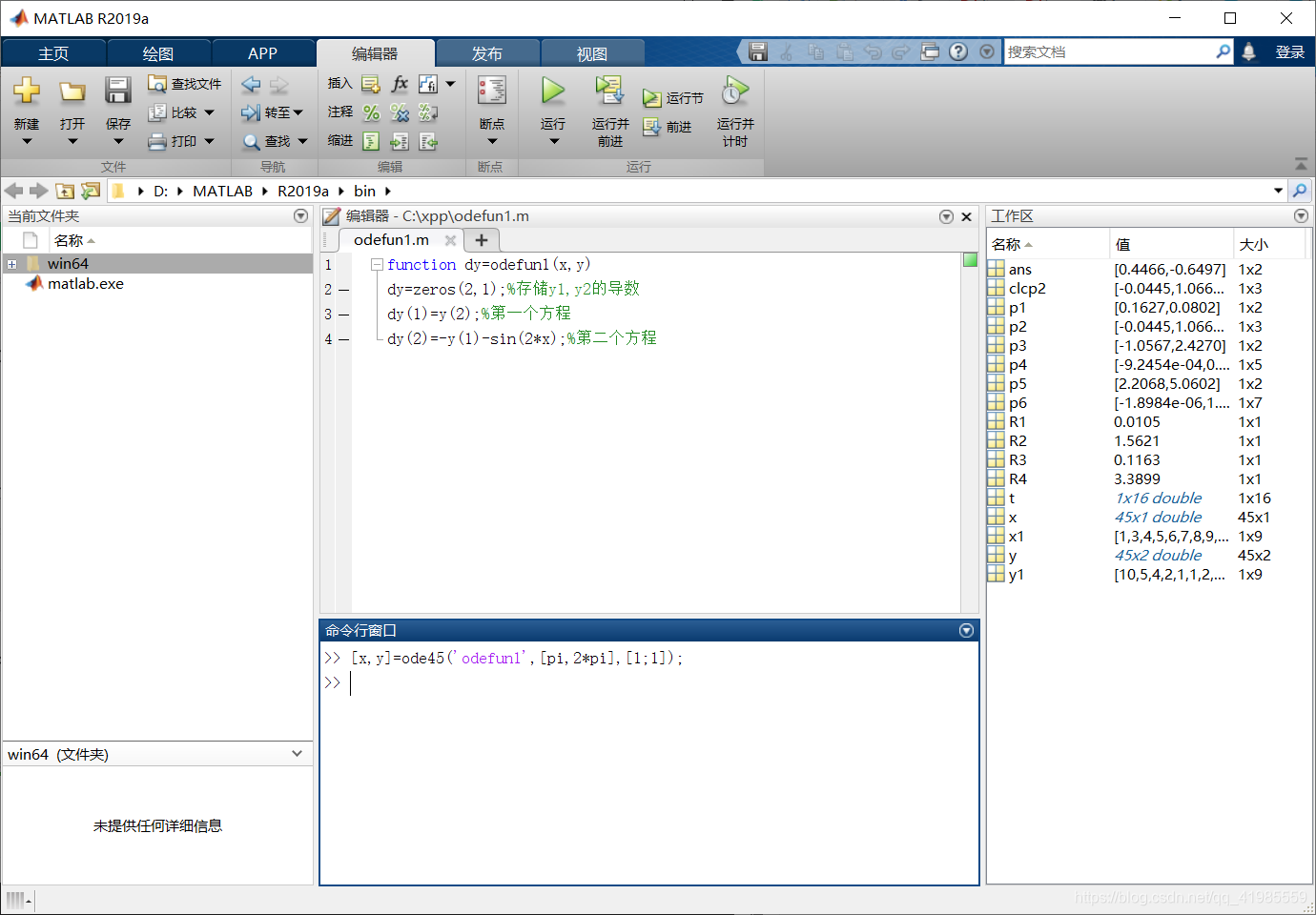Click the insert section icon
The width and height of the screenshot is (1316, 915).
(371, 84)
